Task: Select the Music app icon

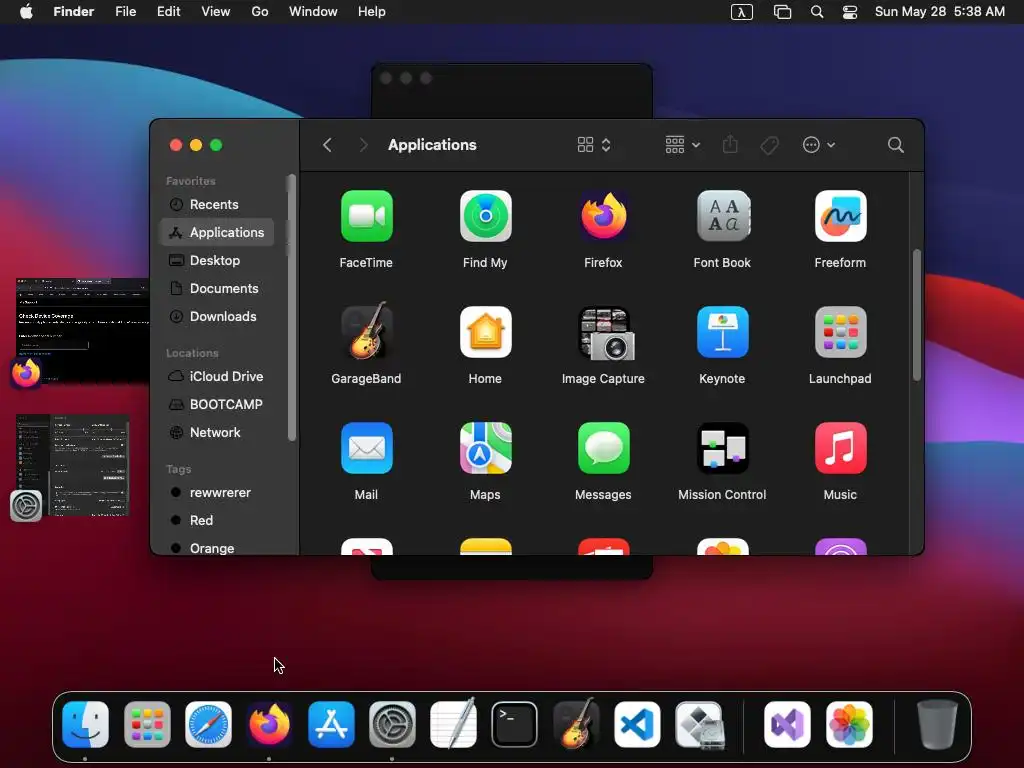Action: coord(840,449)
